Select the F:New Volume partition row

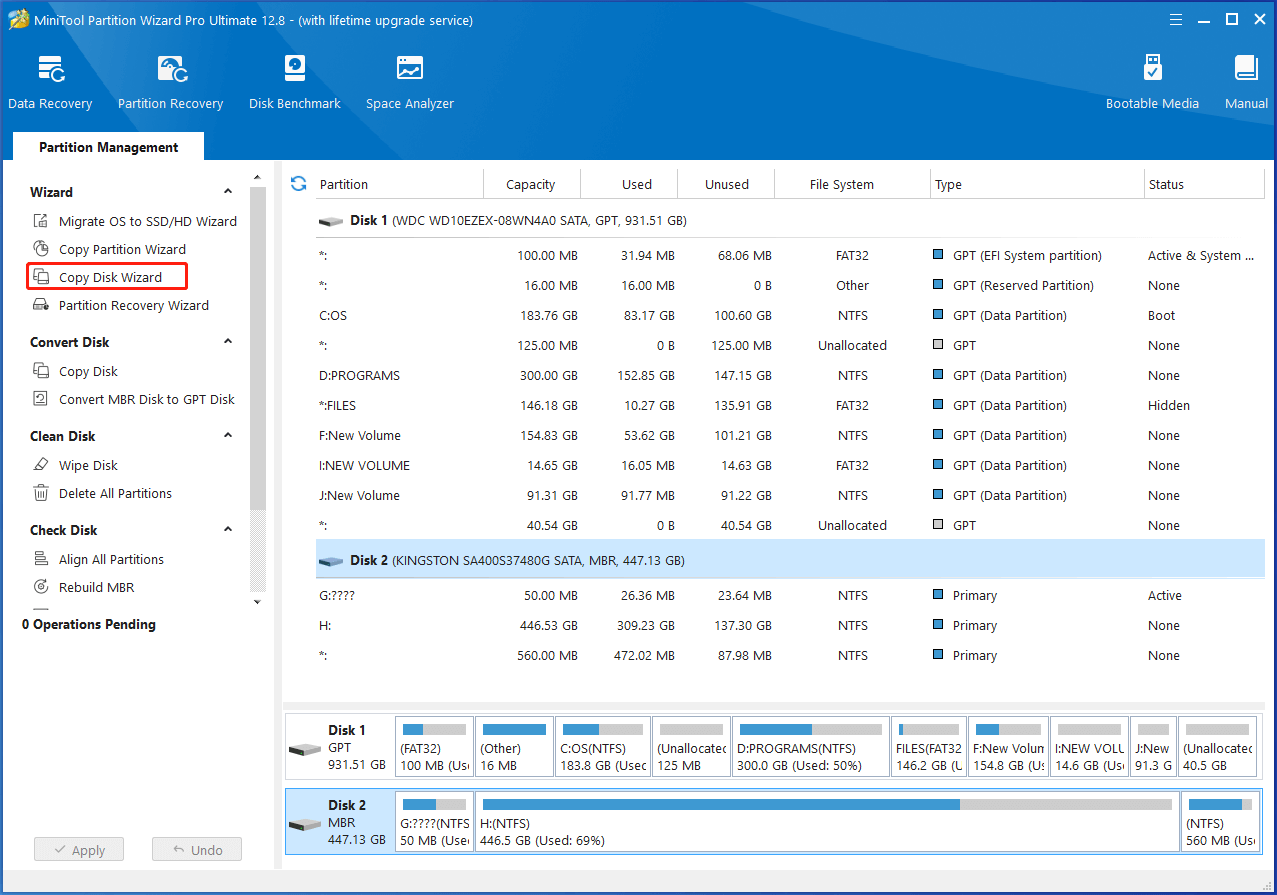click(790, 435)
